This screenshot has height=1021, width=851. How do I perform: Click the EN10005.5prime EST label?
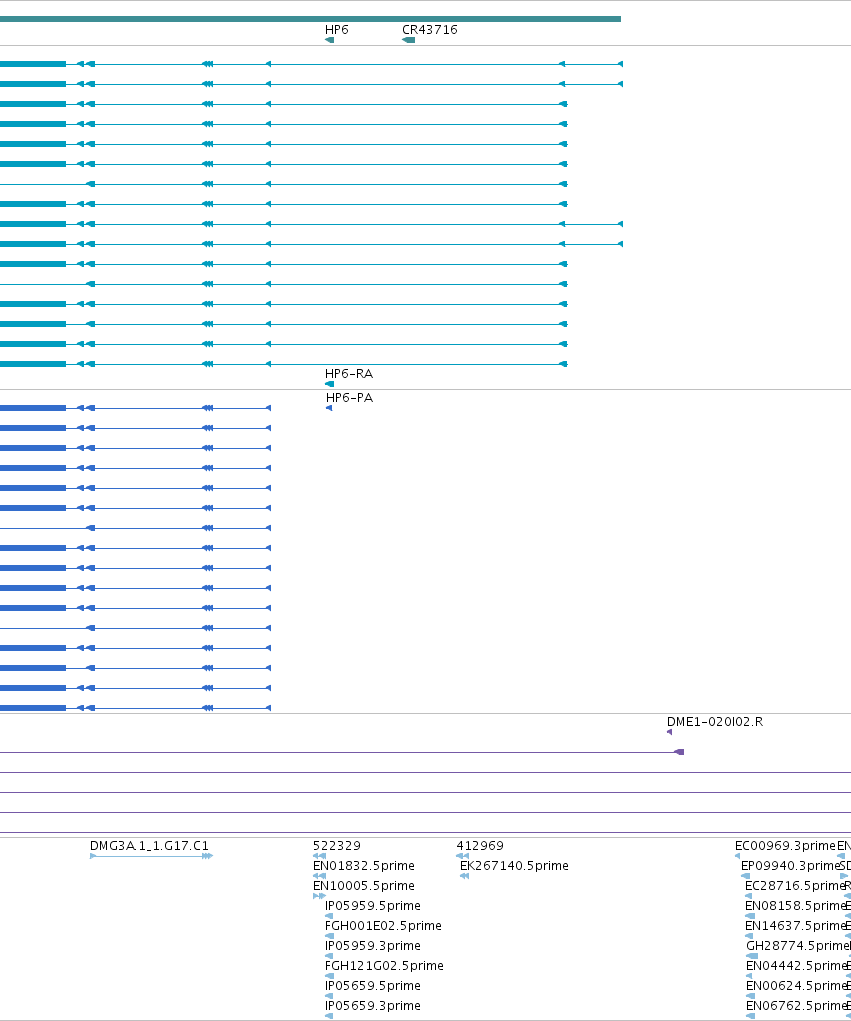364,886
